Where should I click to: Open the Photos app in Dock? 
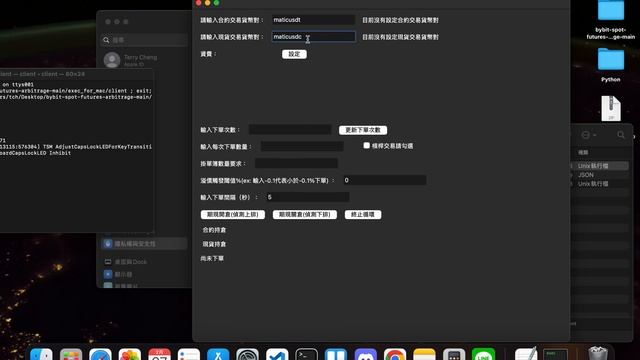[x=130, y=355]
